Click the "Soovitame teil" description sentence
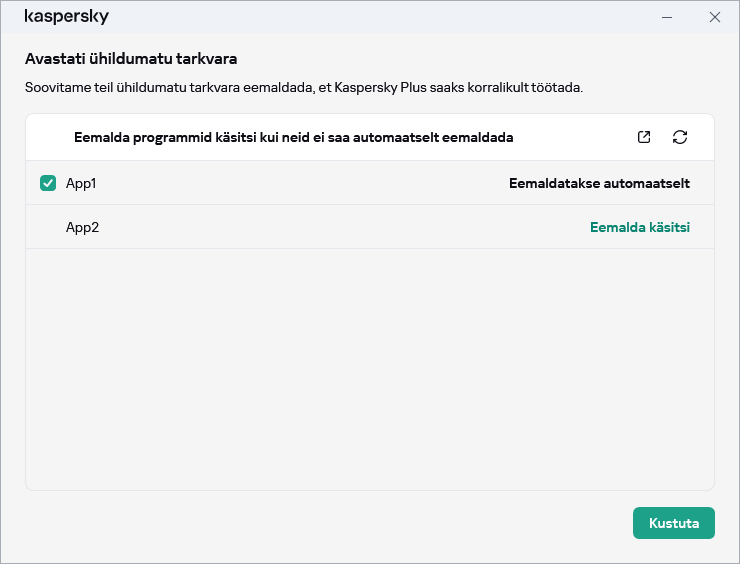This screenshot has width=740, height=564. click(x=200, y=87)
